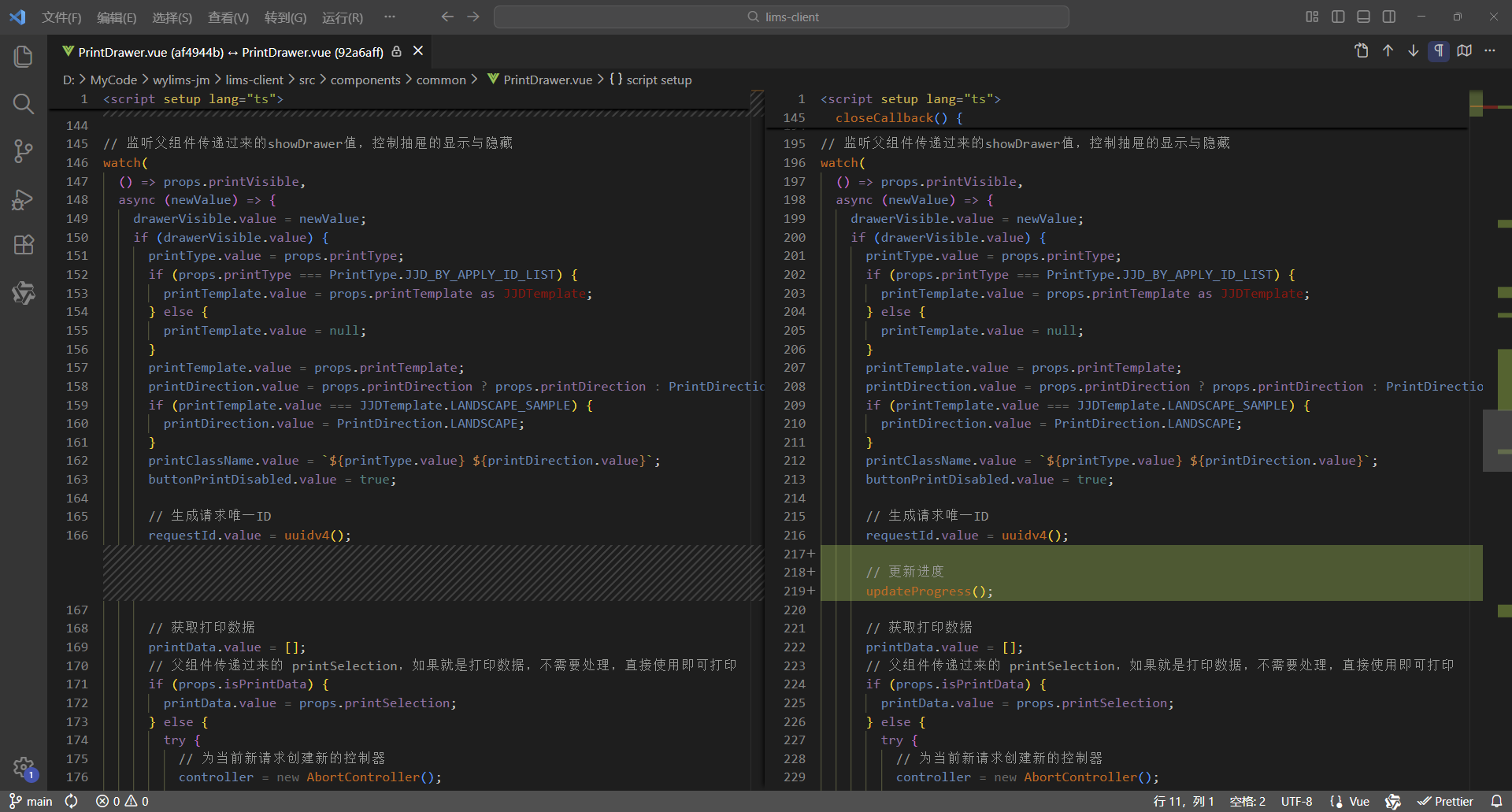Image resolution: width=1512 pixels, height=812 pixels.
Task: Click the 空格: 2 indentation setting
Action: click(1247, 801)
